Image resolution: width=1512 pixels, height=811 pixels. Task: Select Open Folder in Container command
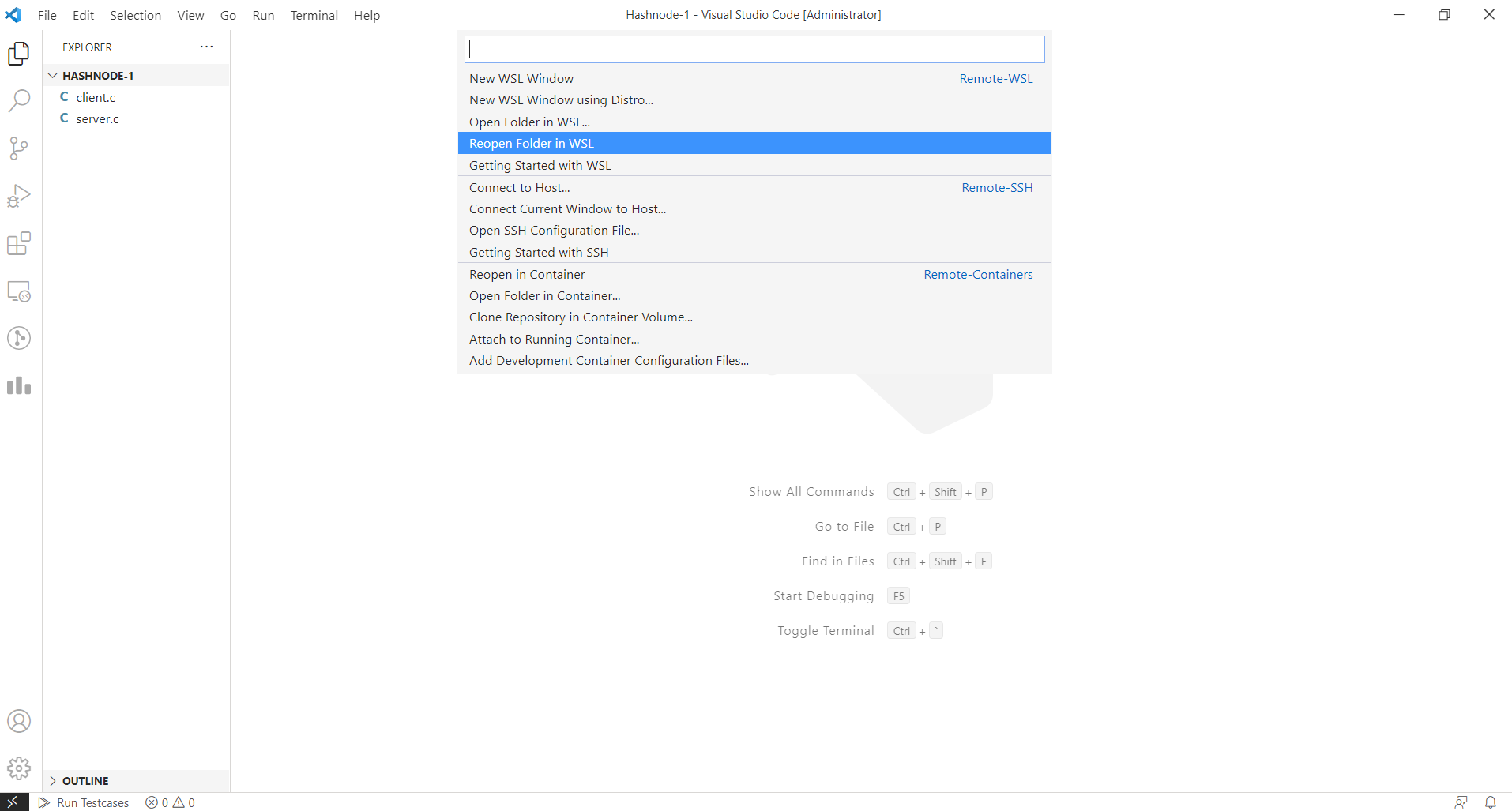pyautogui.click(x=754, y=295)
